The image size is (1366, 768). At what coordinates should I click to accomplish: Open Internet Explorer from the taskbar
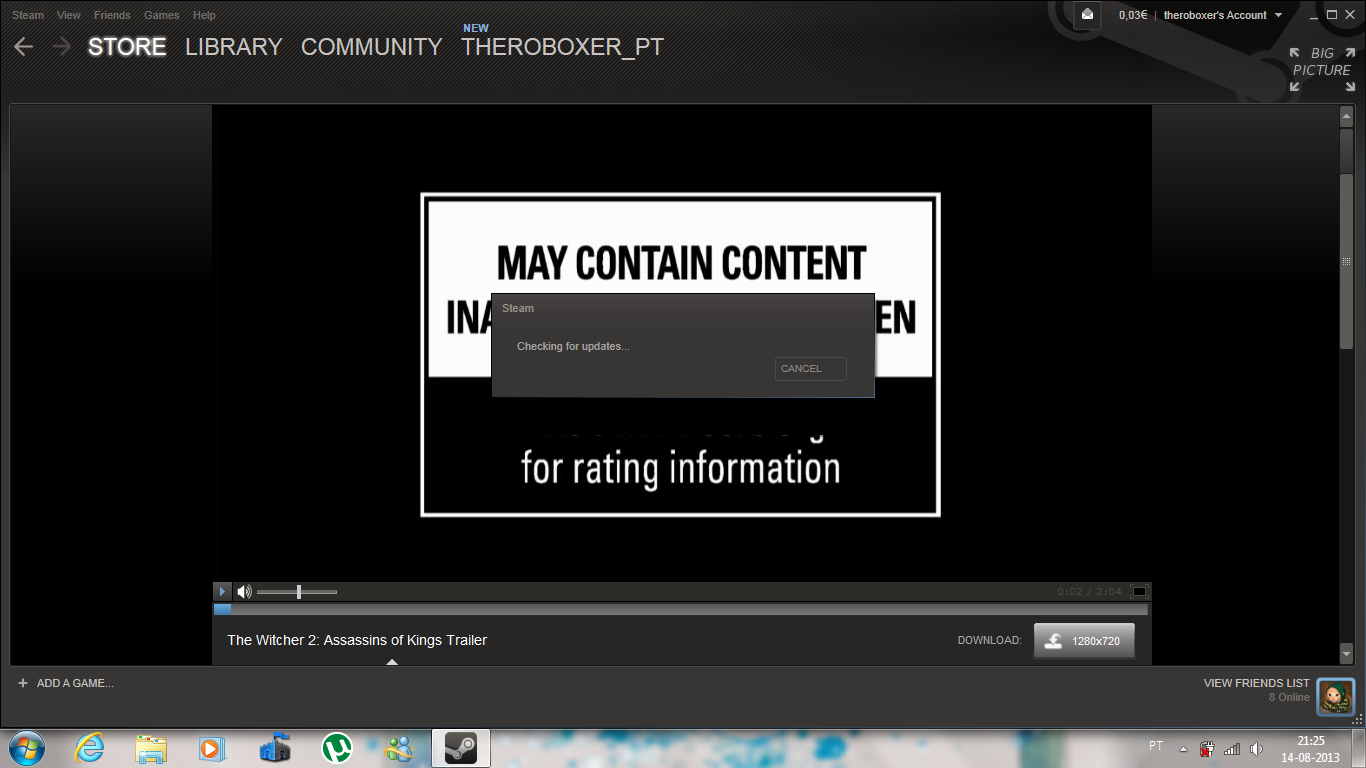click(90, 748)
